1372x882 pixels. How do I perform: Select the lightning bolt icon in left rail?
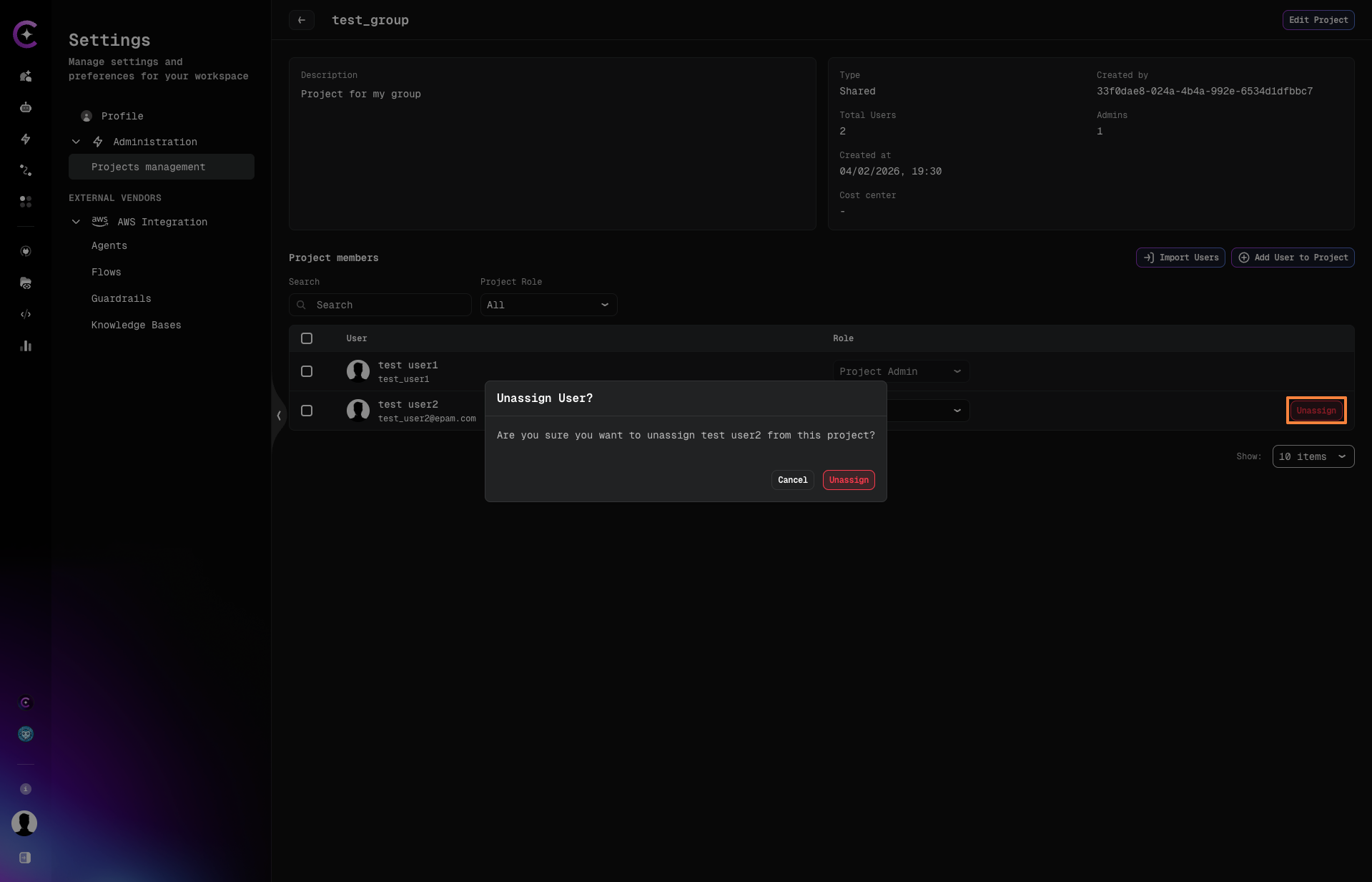pos(26,139)
